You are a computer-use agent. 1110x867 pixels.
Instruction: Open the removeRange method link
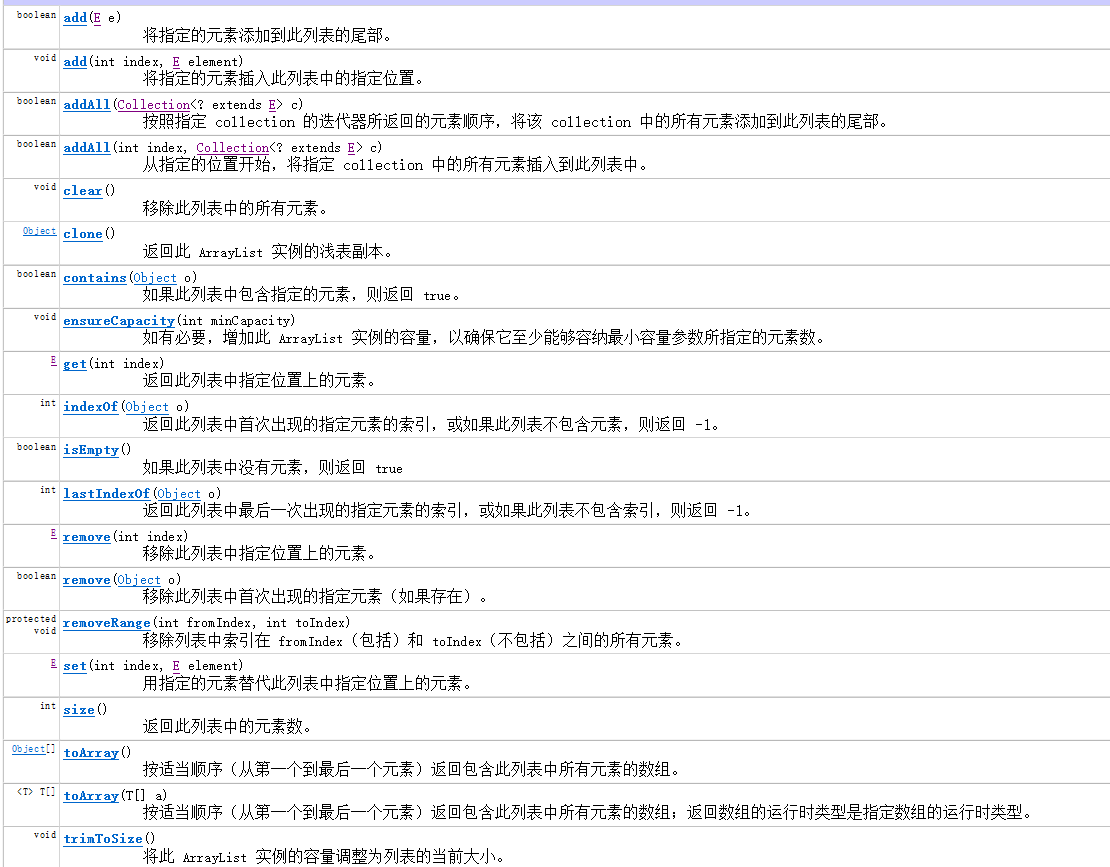click(x=106, y=624)
